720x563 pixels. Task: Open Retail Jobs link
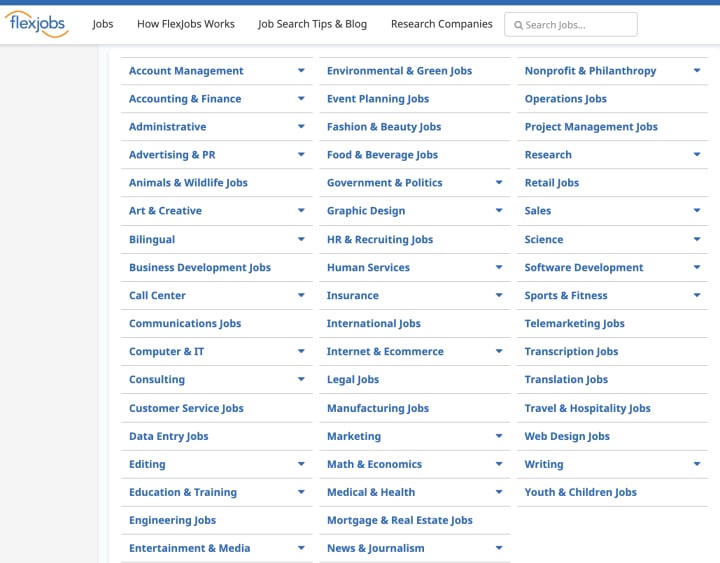pyautogui.click(x=551, y=183)
